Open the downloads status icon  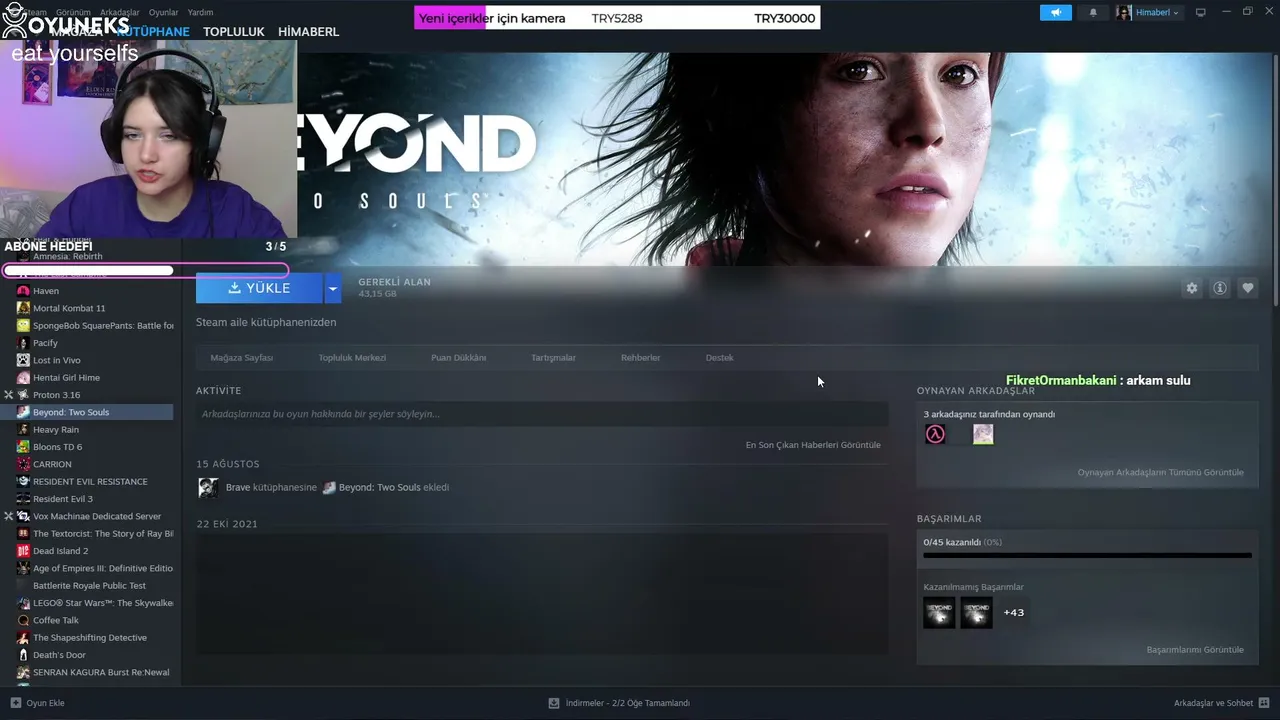pyautogui.click(x=554, y=703)
